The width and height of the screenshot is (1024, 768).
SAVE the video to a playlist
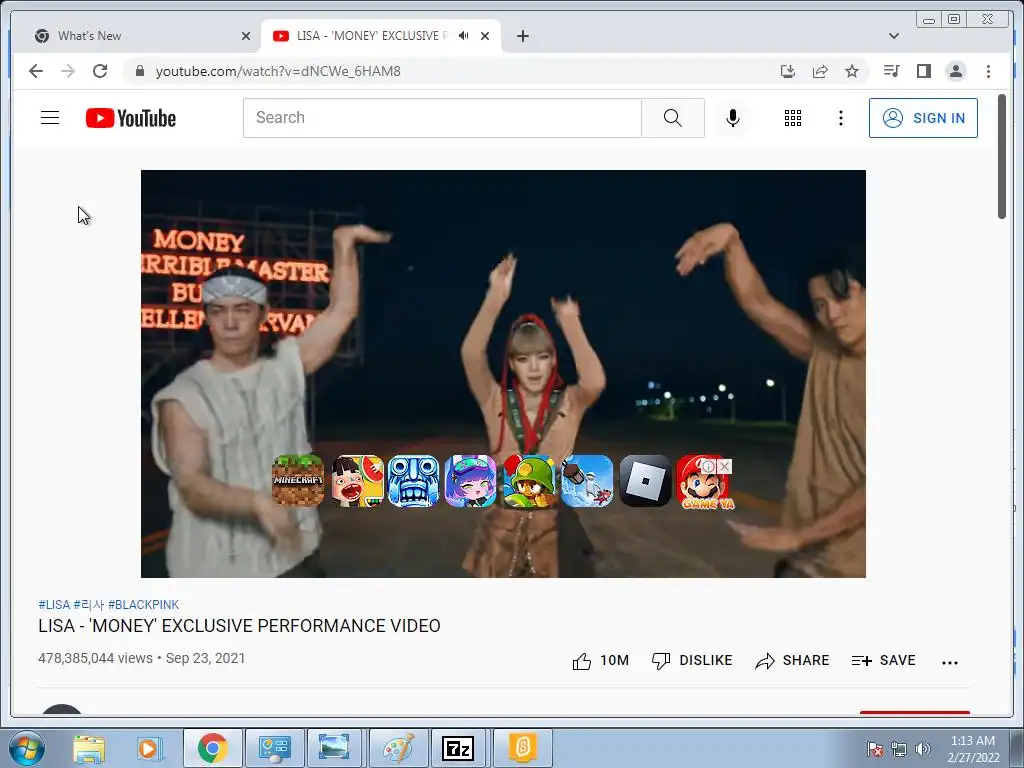pos(884,661)
